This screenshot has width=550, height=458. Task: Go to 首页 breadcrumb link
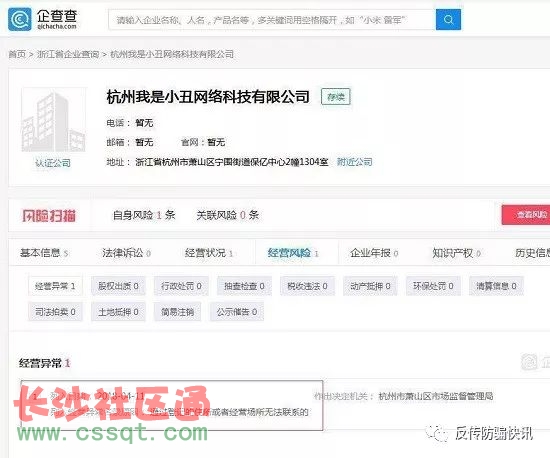point(17,54)
